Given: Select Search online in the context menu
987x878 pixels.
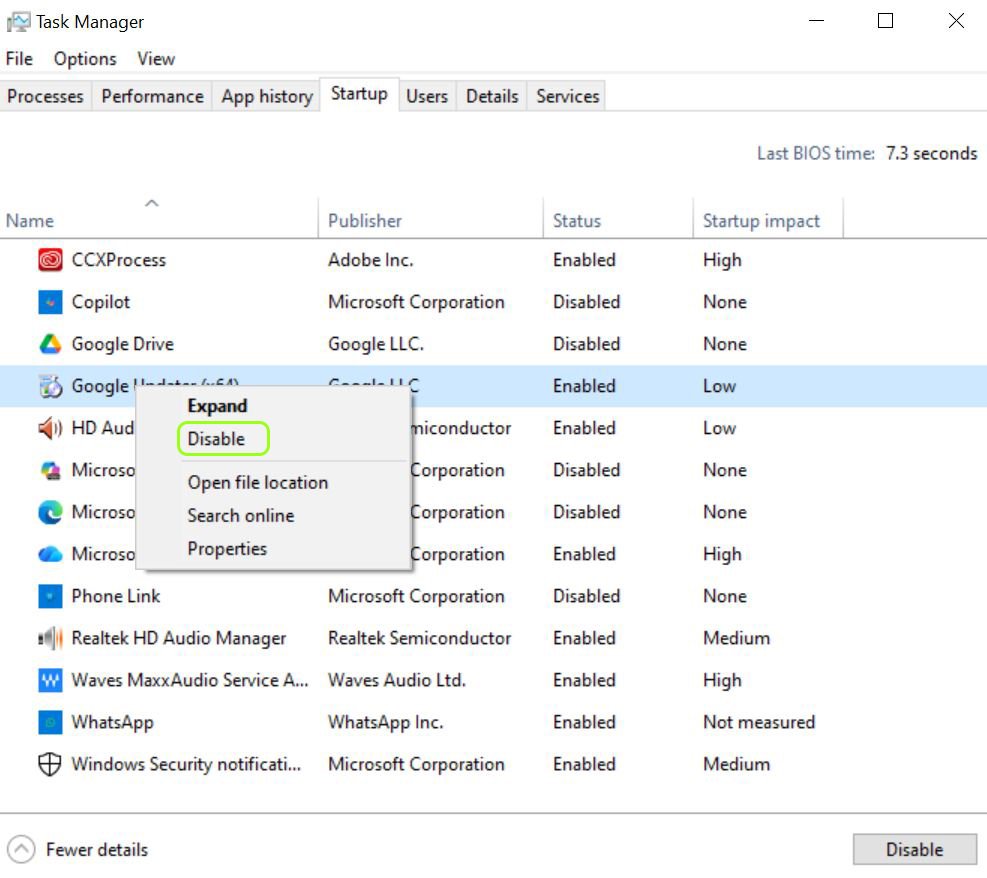Looking at the screenshot, I should click(240, 515).
